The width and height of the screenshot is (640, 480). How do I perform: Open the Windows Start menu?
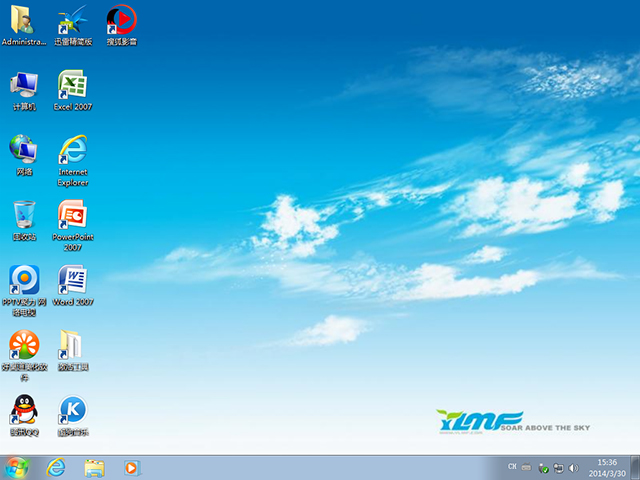coord(17,467)
